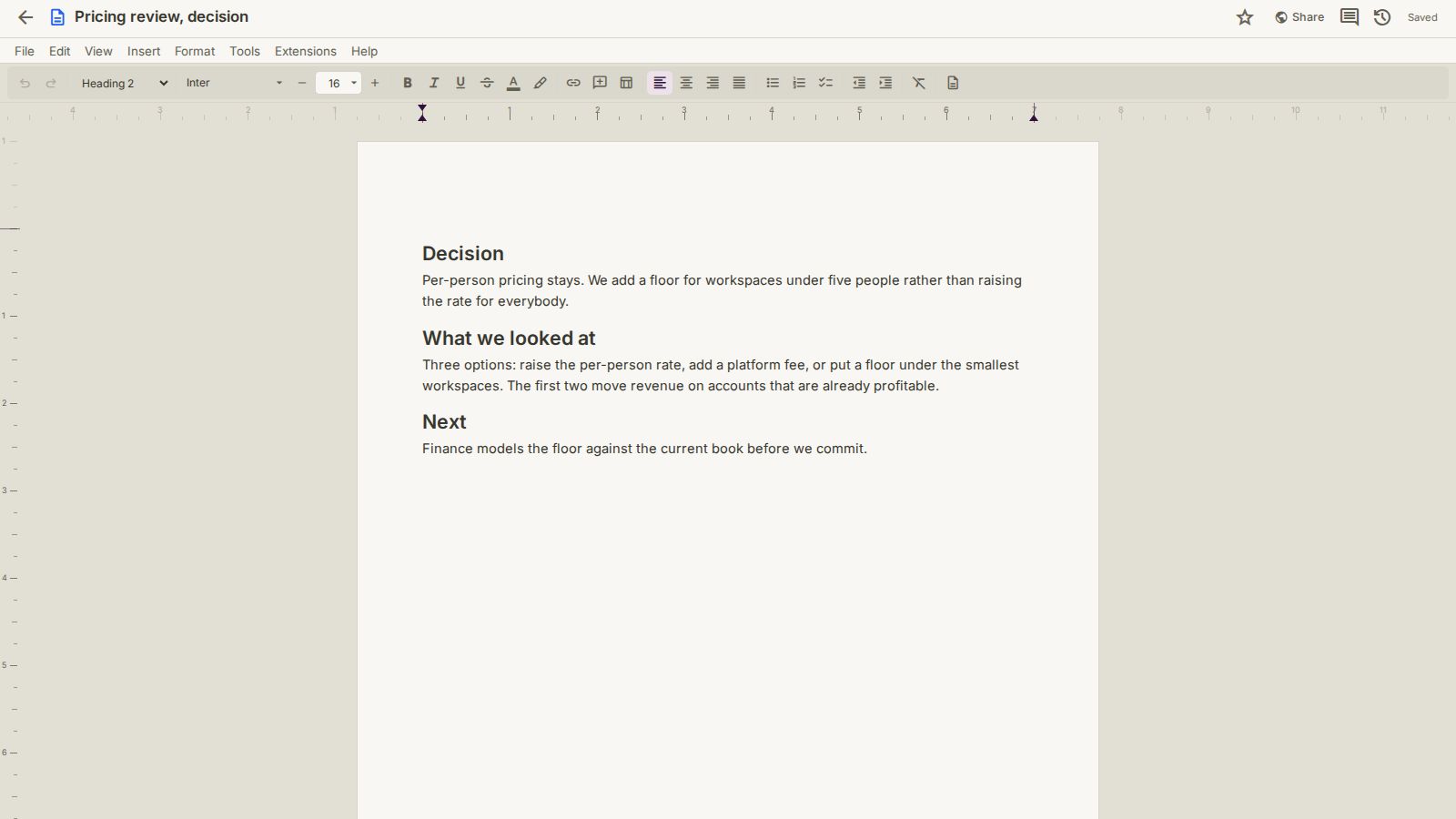Image resolution: width=1456 pixels, height=819 pixels.
Task: Open the Inter font dropdown
Action: click(x=234, y=83)
